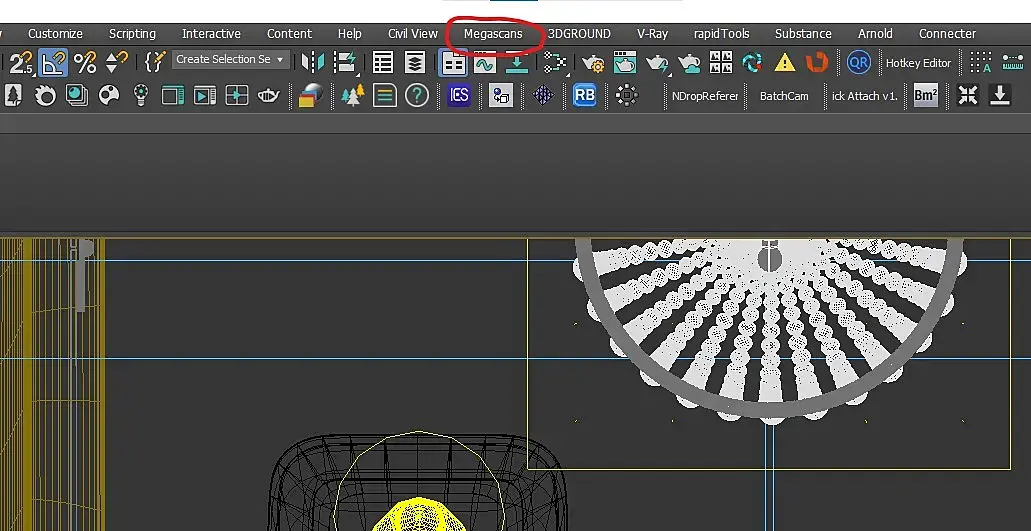Open the Substance menu
1031x531 pixels.
(x=803, y=34)
